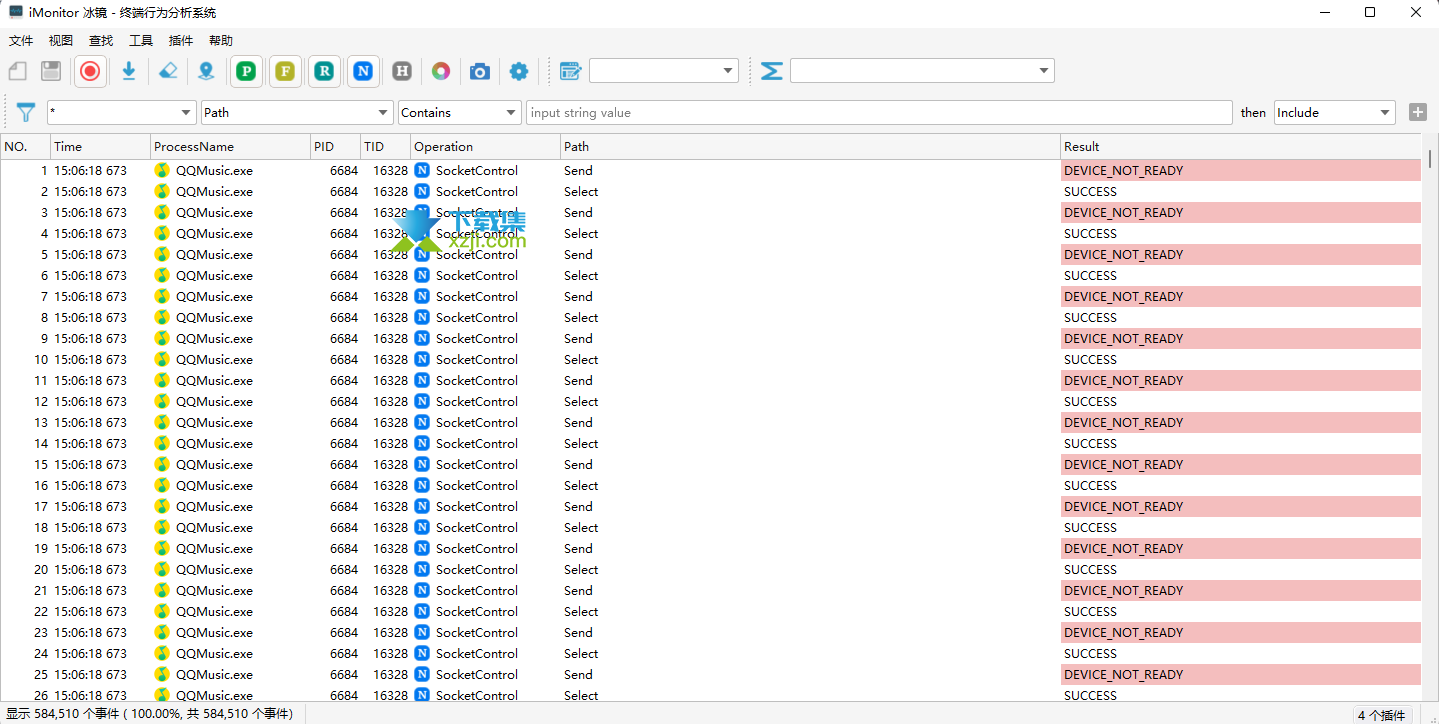Toggle the gray H events filter
Image resolution: width=1439 pixels, height=724 pixels.
pos(402,71)
